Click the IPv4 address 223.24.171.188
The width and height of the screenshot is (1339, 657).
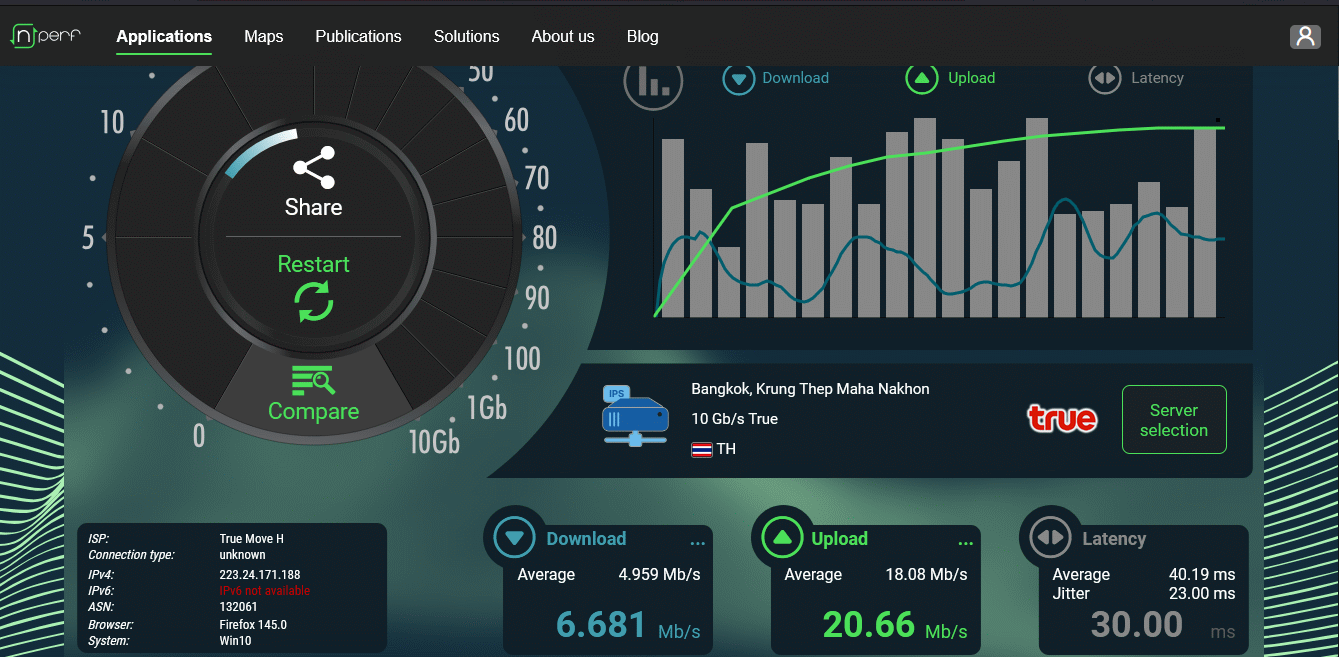(x=260, y=575)
